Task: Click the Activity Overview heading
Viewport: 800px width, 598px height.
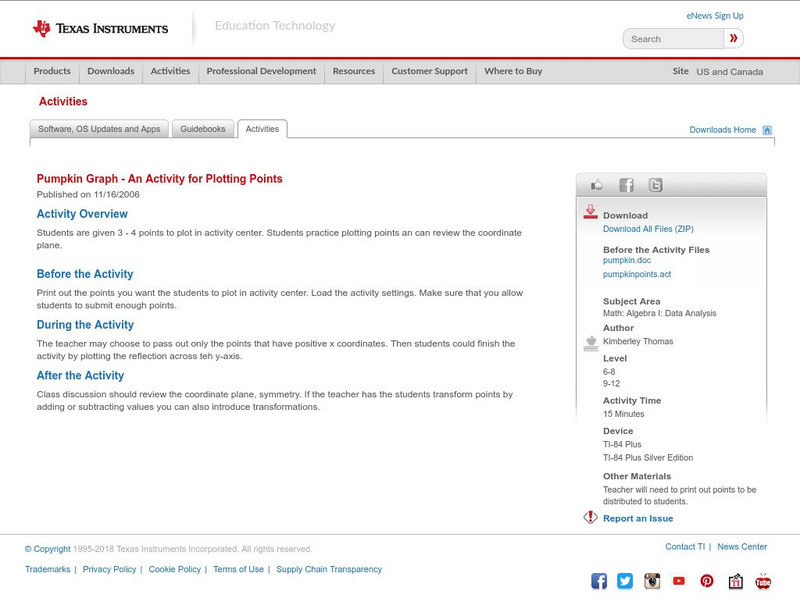Action: (x=82, y=214)
